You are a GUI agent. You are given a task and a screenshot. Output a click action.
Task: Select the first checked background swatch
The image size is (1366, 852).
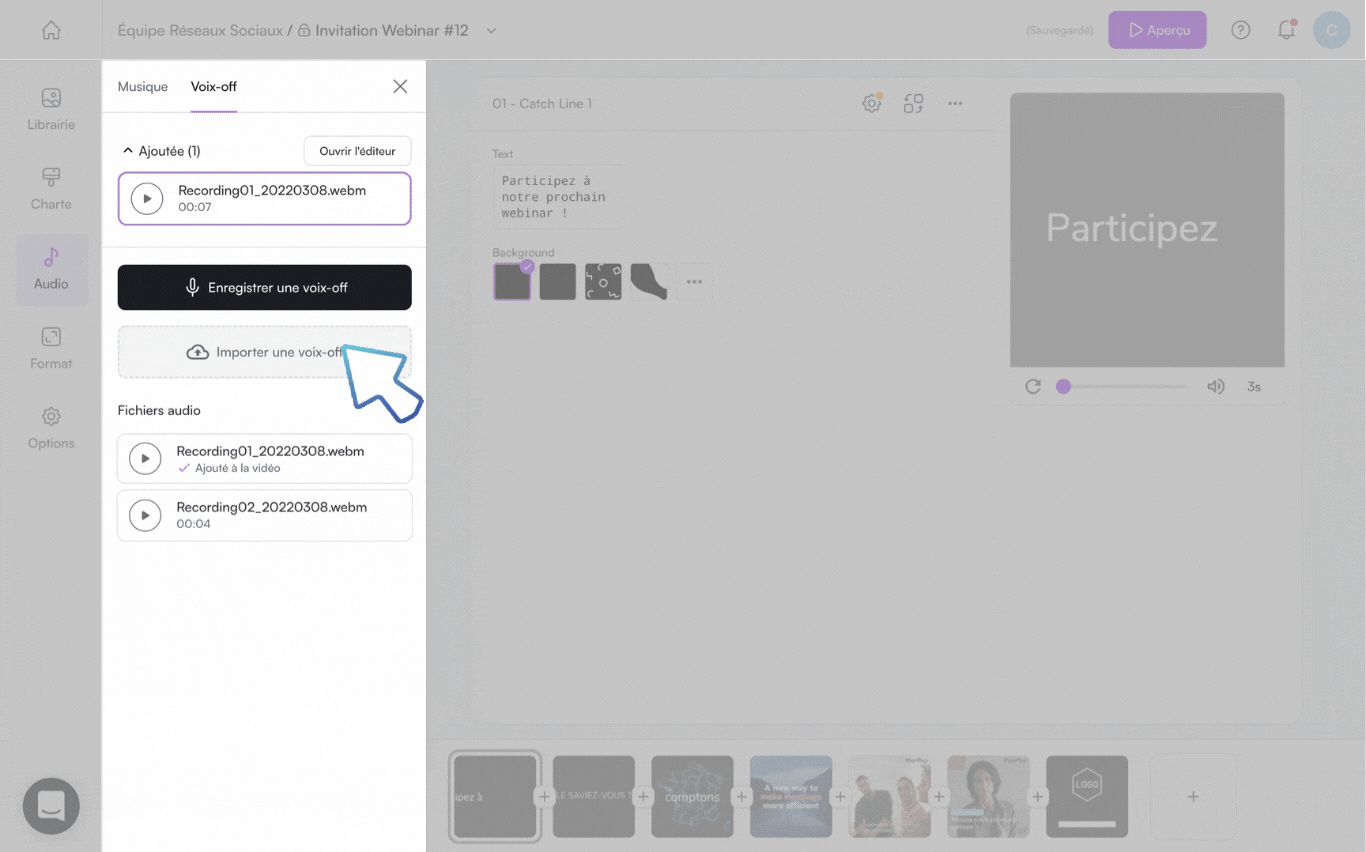pos(512,281)
